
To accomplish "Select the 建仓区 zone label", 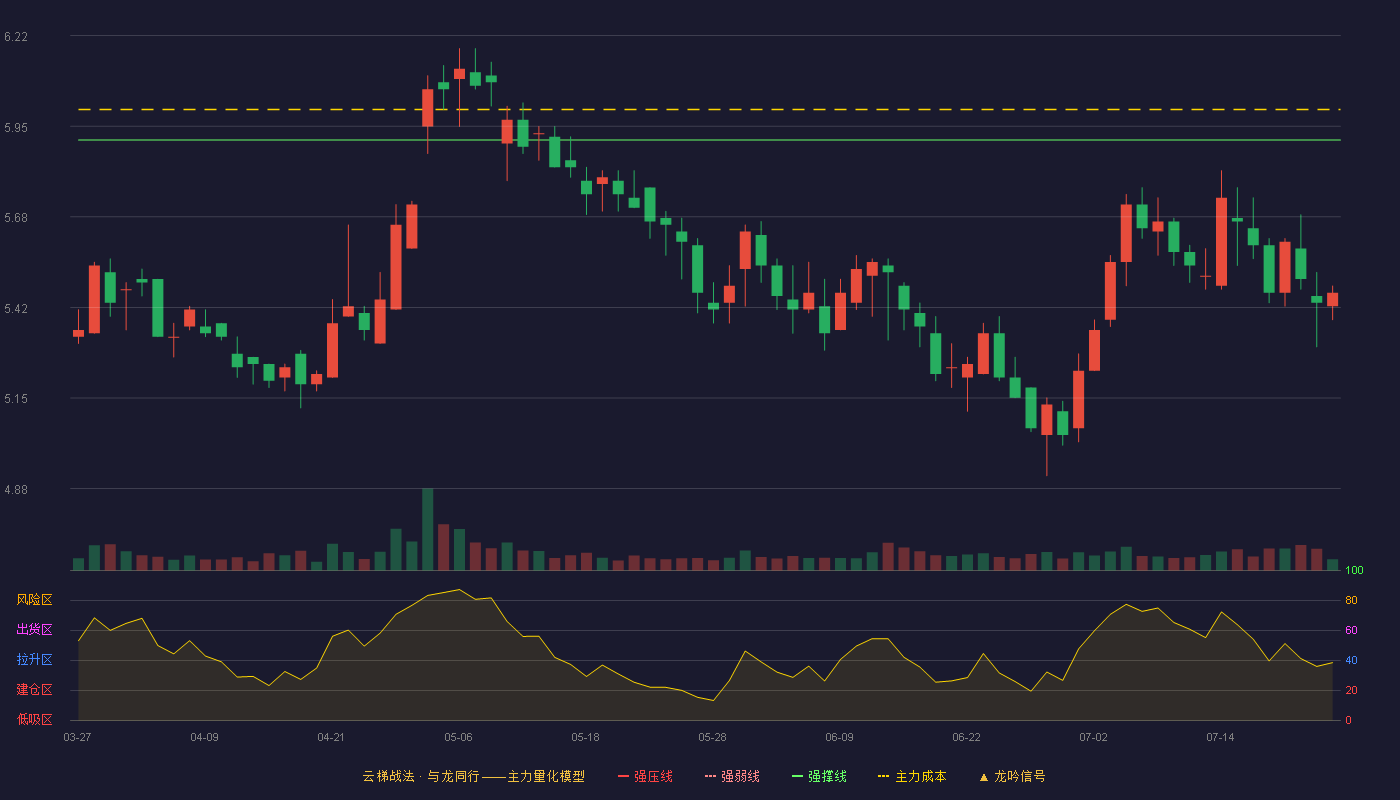I will click(x=34, y=690).
